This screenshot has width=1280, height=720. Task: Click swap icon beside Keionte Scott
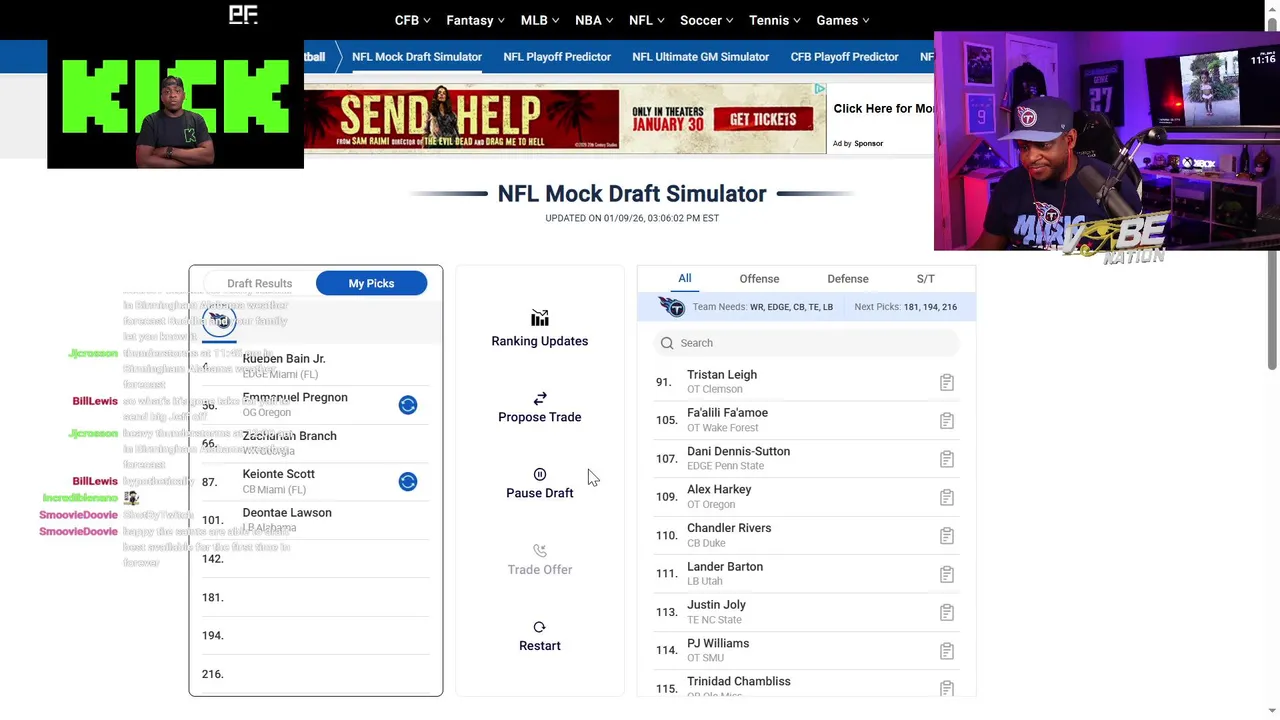point(408,482)
